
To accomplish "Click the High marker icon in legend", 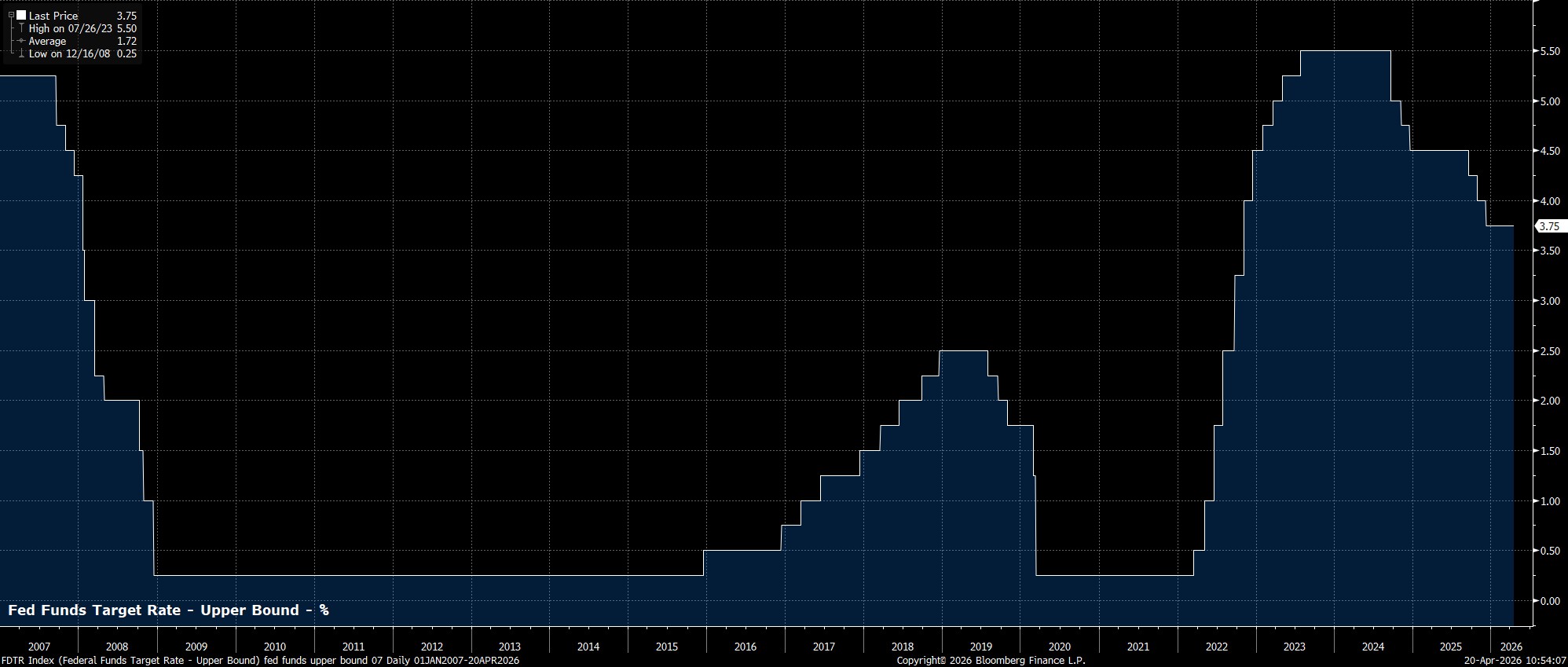I will coord(21,28).
